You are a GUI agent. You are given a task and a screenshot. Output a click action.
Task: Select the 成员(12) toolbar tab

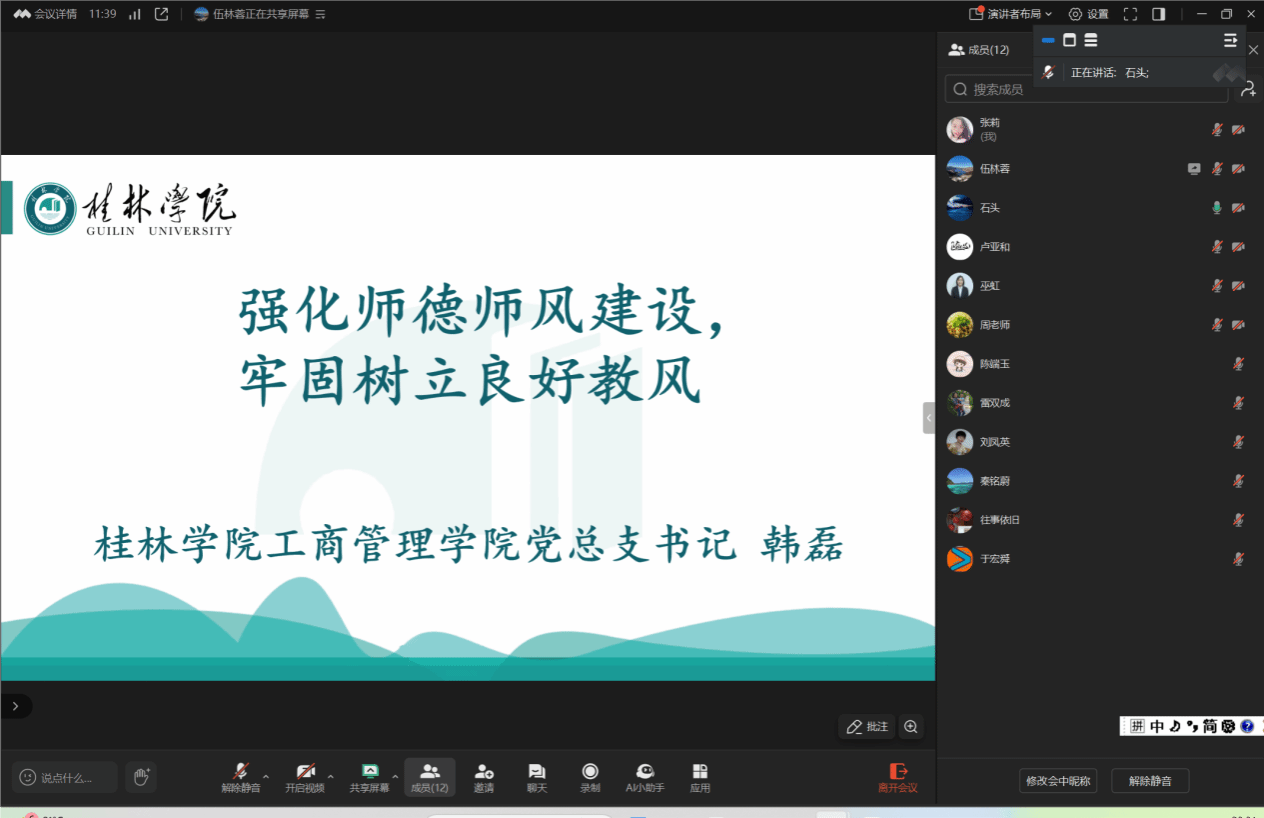(x=430, y=777)
